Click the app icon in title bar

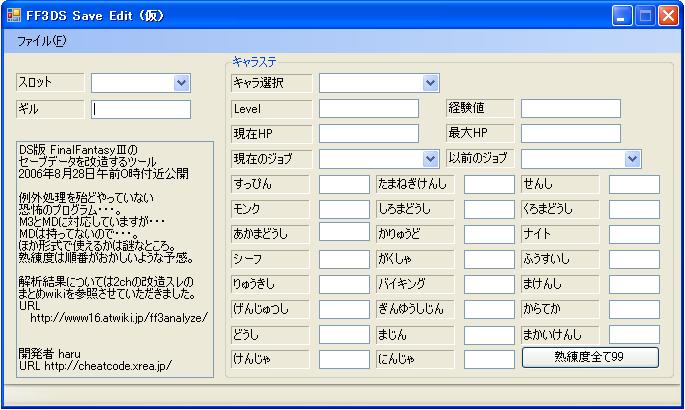point(14,16)
